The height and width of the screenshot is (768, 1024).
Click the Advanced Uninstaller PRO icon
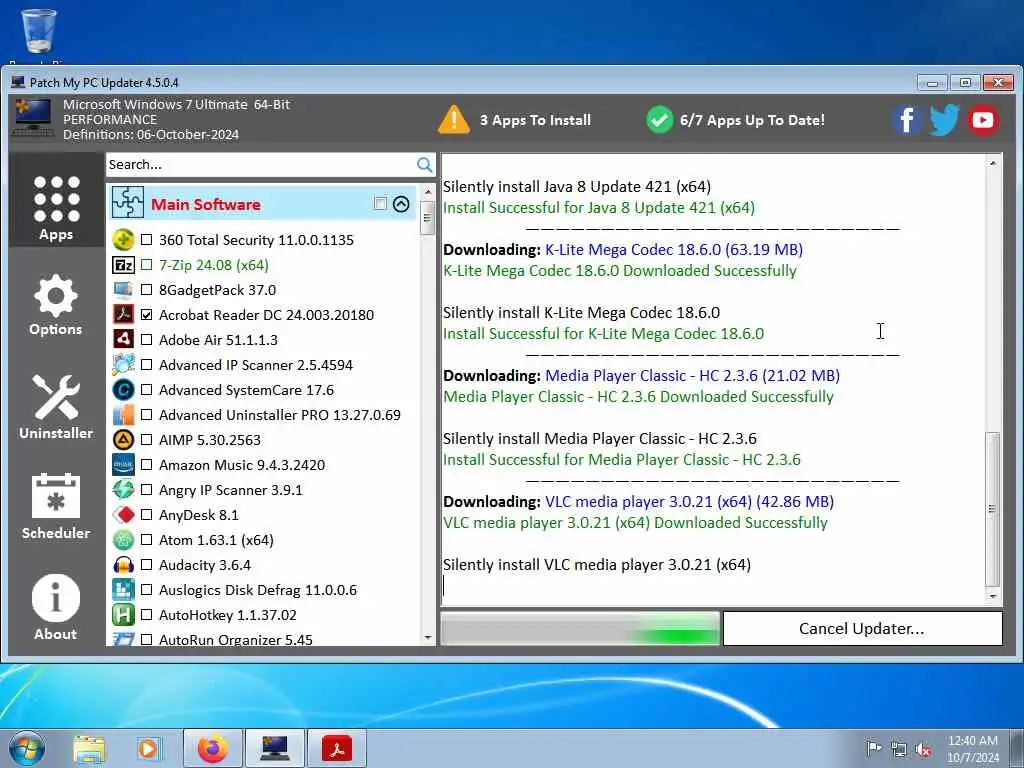pos(123,414)
